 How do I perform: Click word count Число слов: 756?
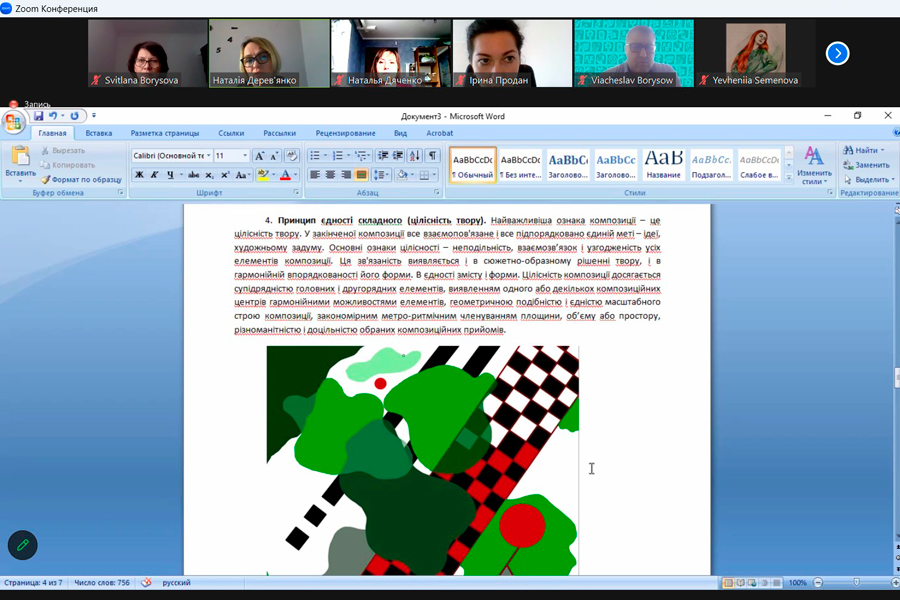tap(102, 582)
